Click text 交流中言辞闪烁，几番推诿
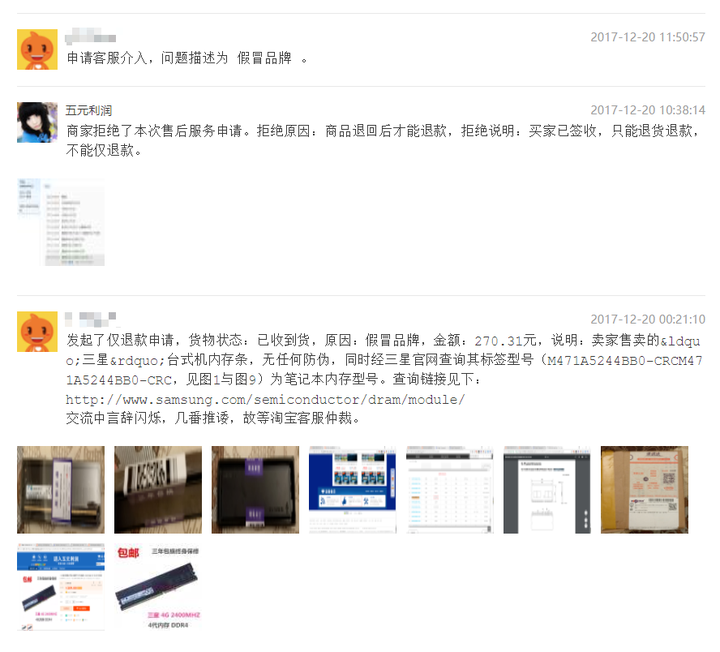The height and width of the screenshot is (652, 720). pyautogui.click(x=147, y=418)
